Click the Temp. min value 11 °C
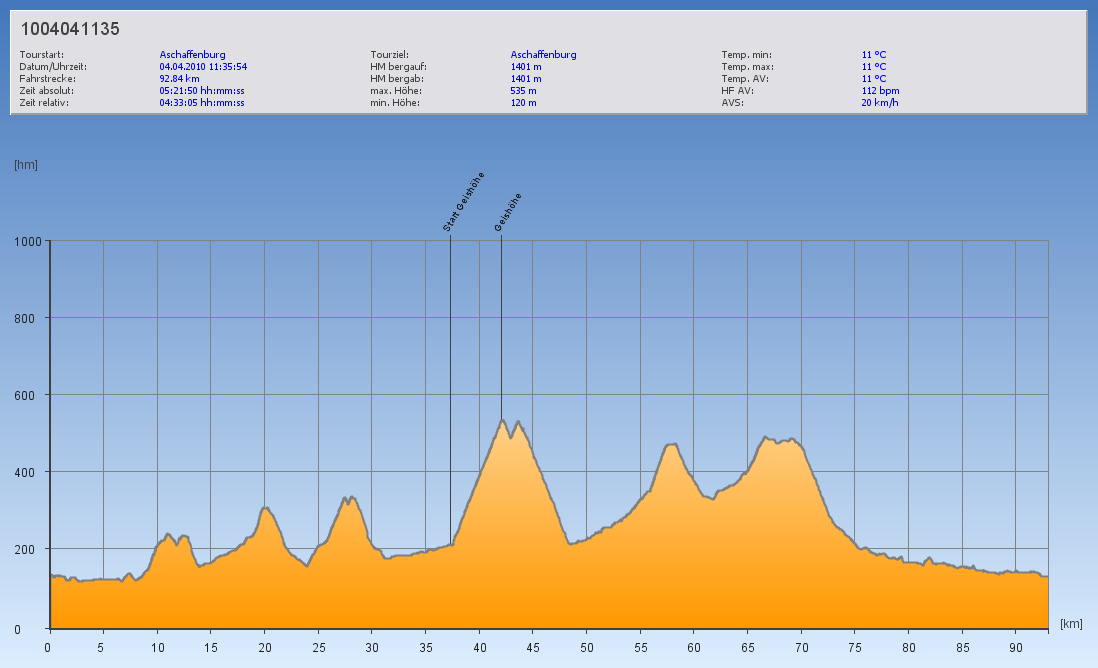This screenshot has width=1098, height=668. pos(873,55)
